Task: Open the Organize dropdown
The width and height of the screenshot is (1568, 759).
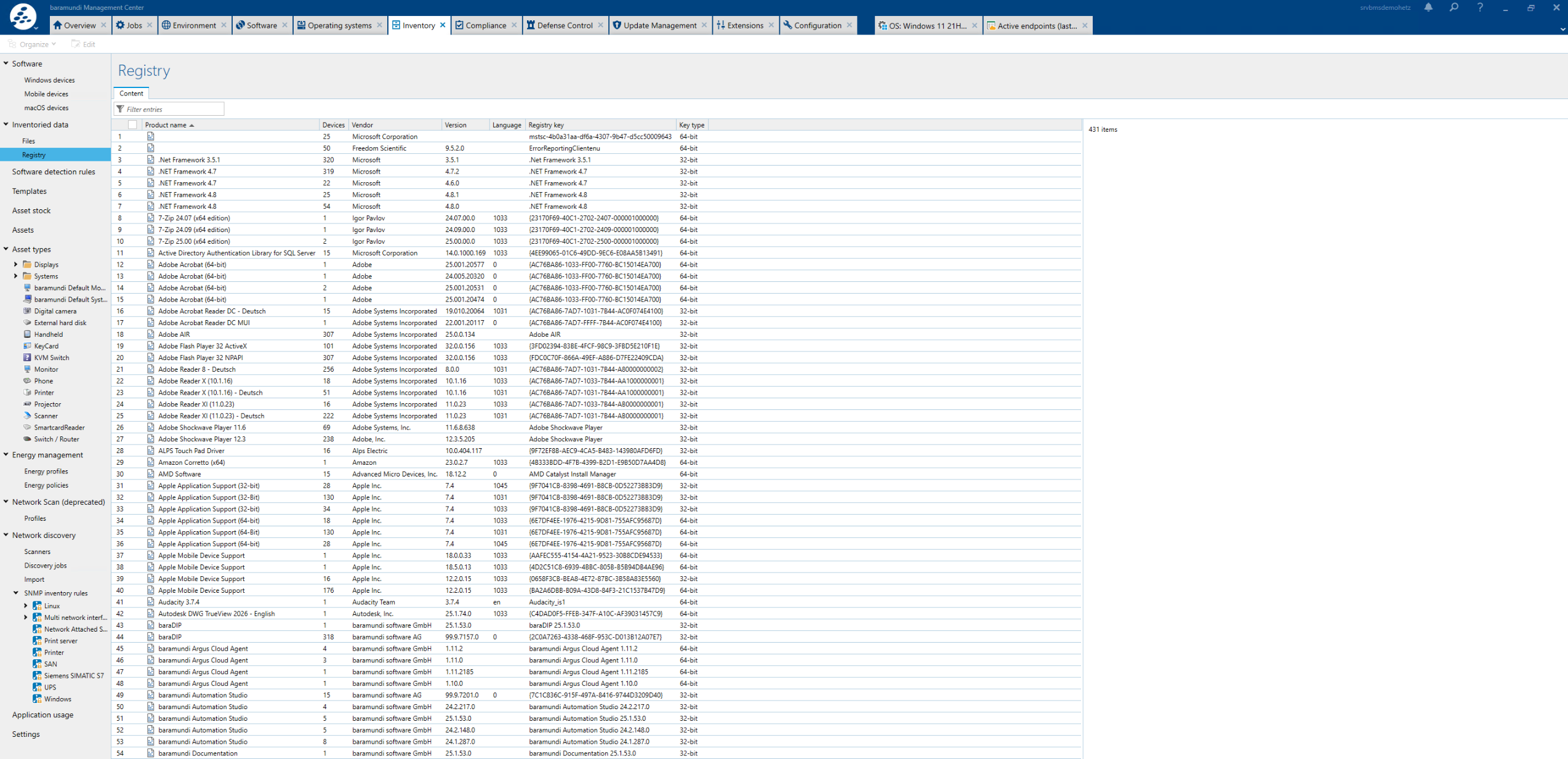Action: [33, 44]
